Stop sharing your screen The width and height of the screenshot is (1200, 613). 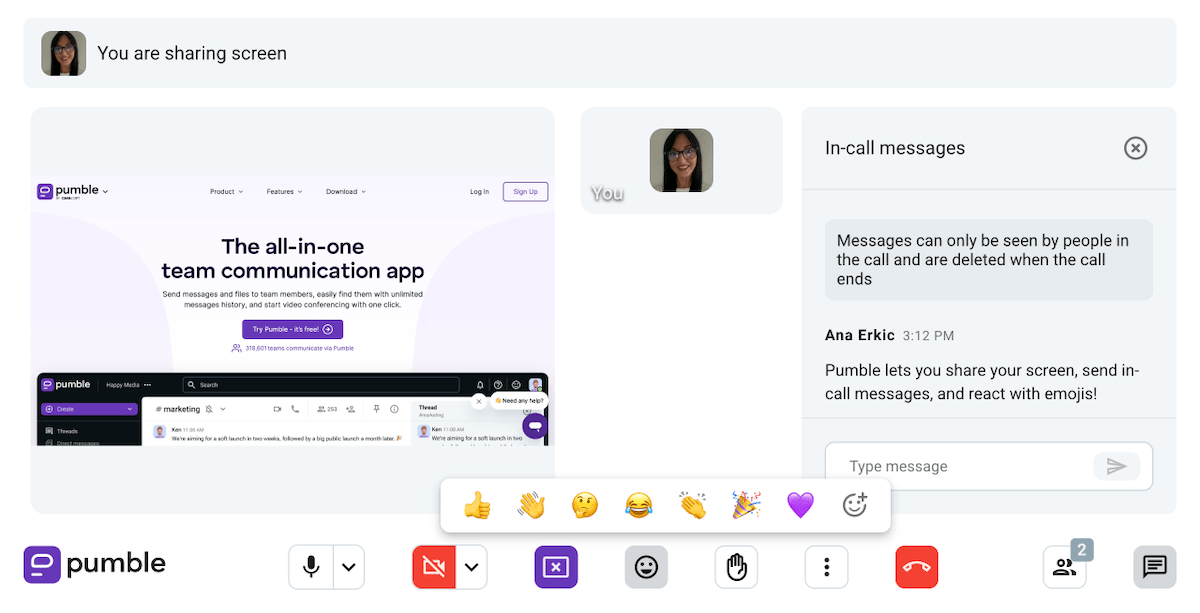[556, 567]
